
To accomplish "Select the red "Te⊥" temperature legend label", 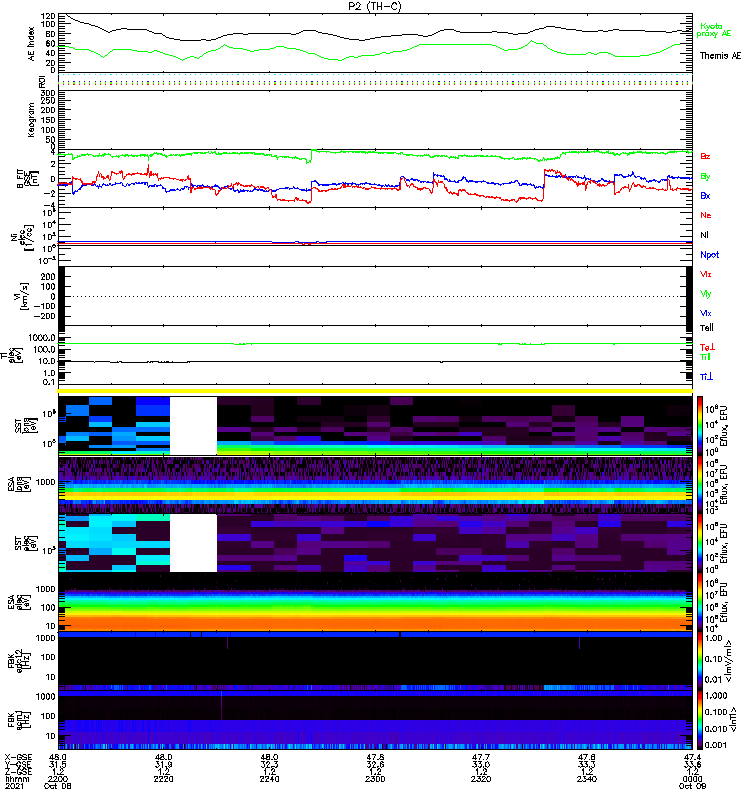I will coord(707,347).
